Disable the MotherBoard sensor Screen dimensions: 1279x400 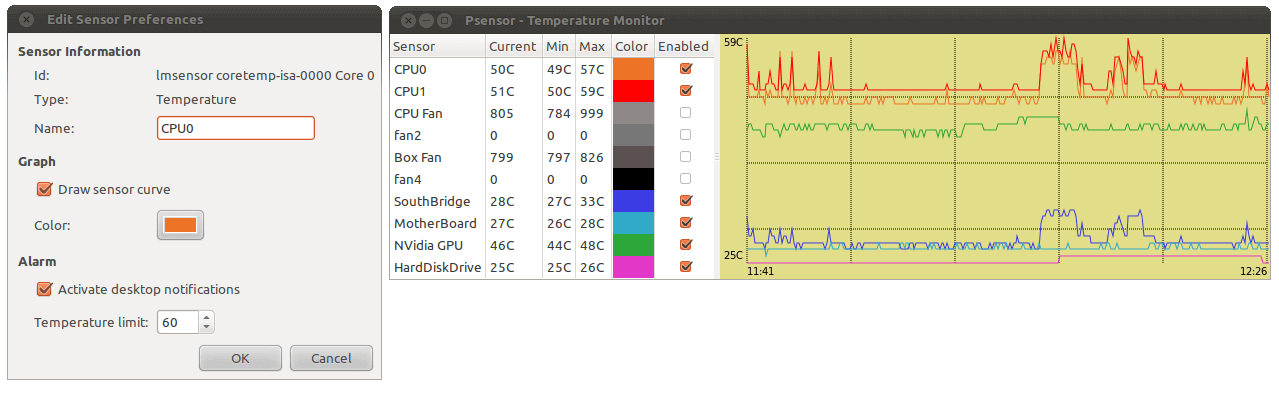pos(685,223)
